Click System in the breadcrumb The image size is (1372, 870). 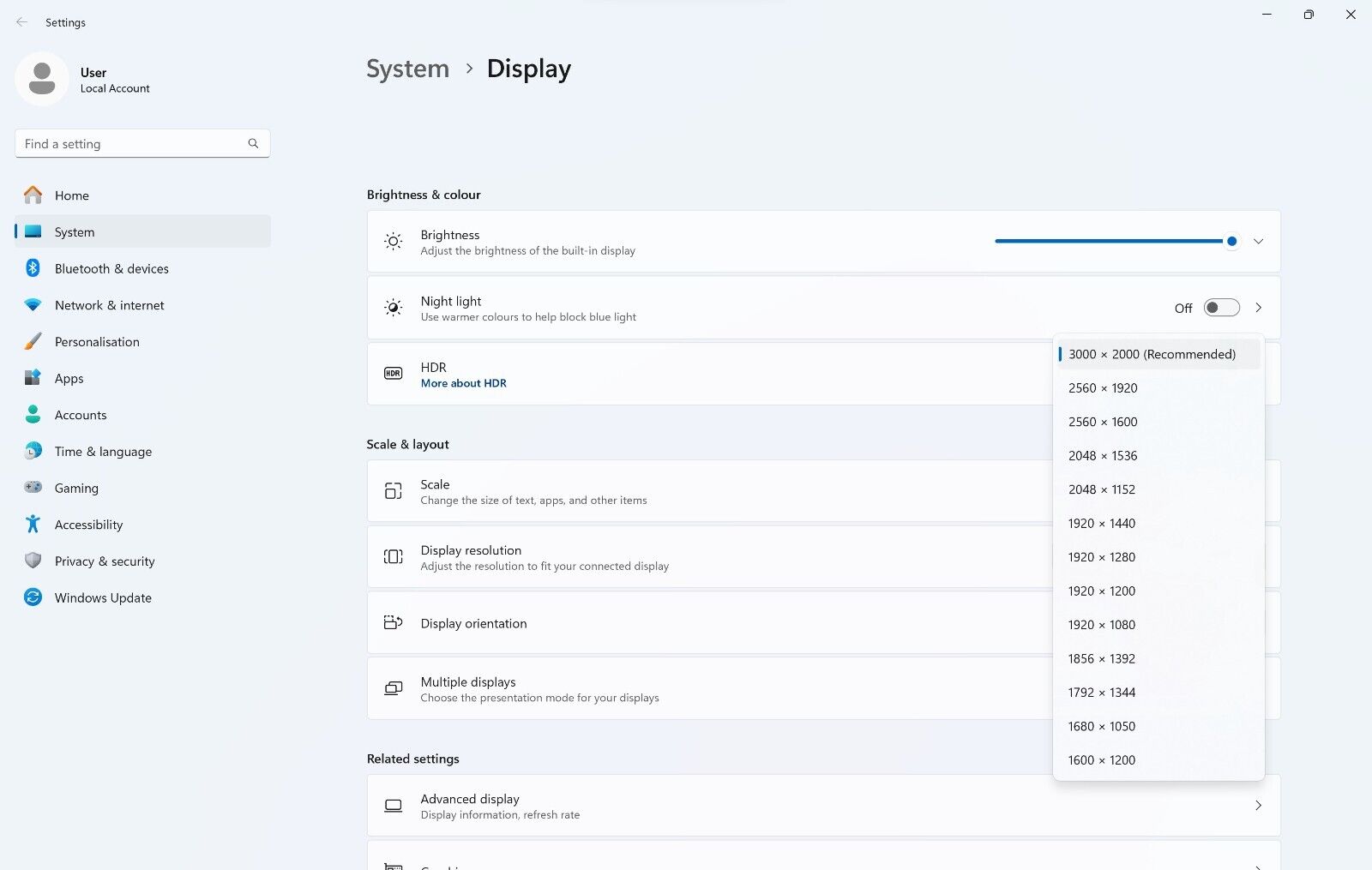tap(407, 69)
